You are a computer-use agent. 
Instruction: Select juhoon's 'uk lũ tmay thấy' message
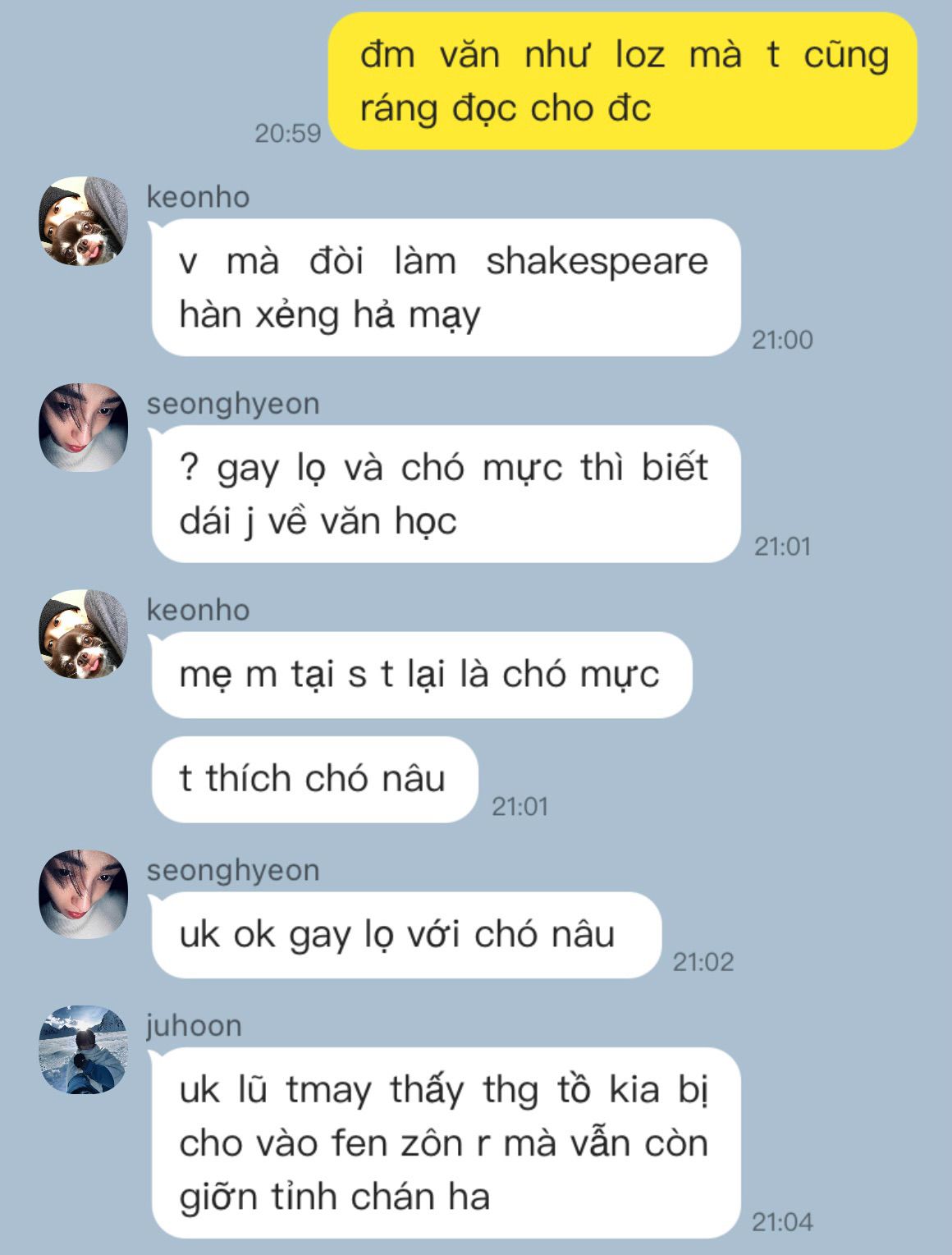pos(446,1143)
